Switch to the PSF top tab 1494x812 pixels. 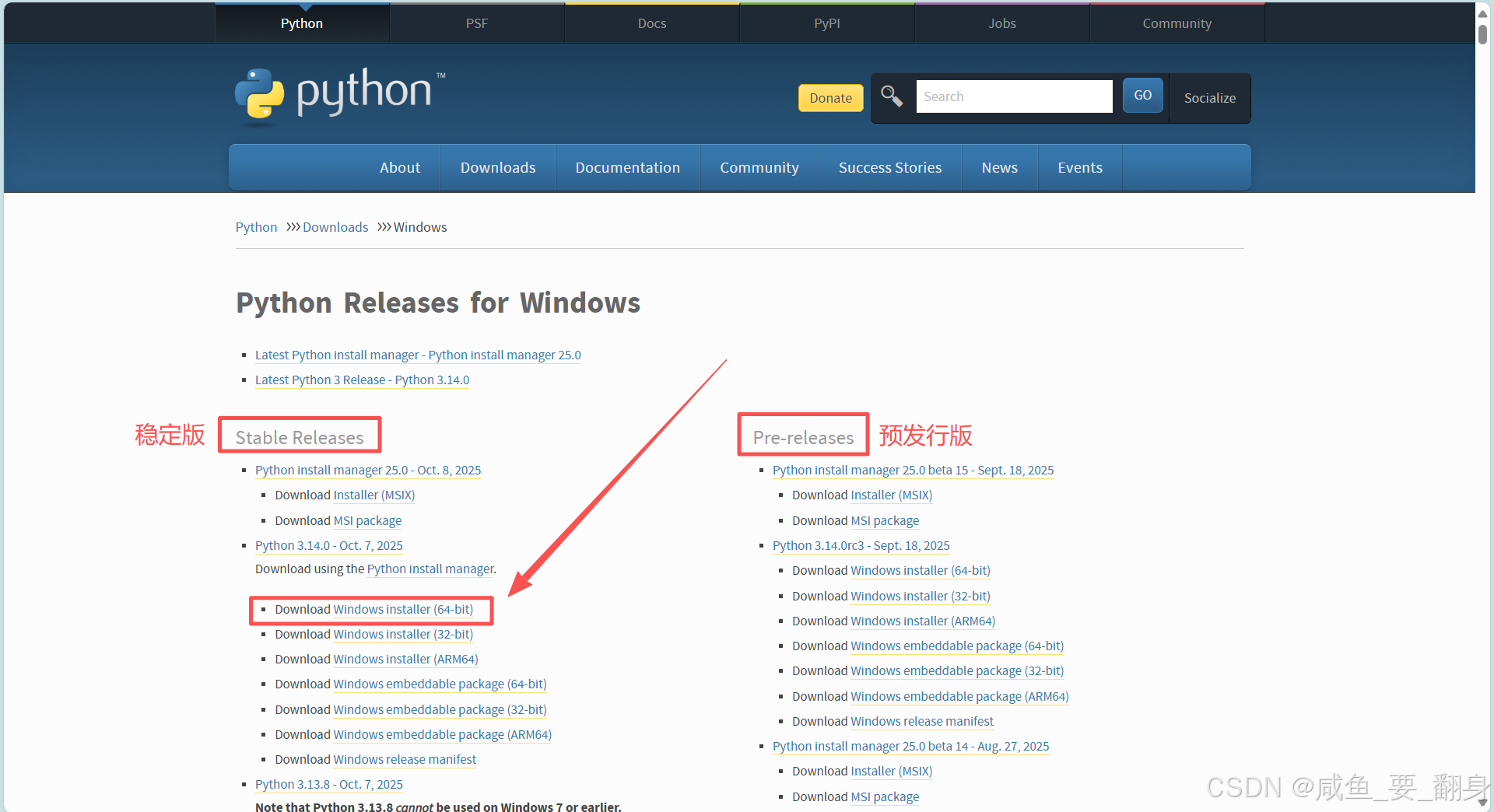tap(477, 23)
